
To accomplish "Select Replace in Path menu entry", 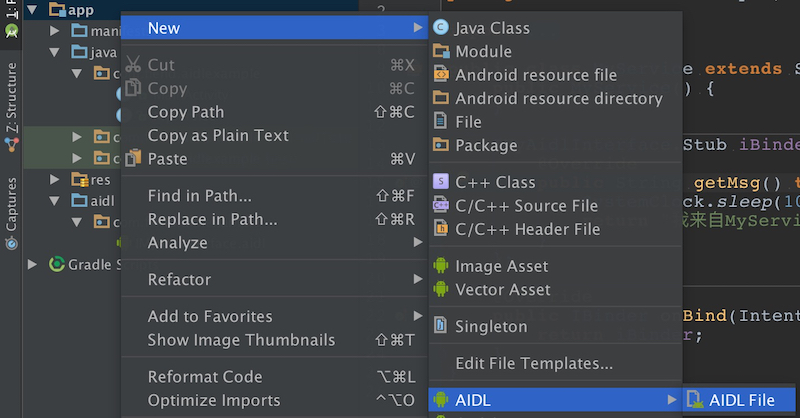I will [274, 219].
